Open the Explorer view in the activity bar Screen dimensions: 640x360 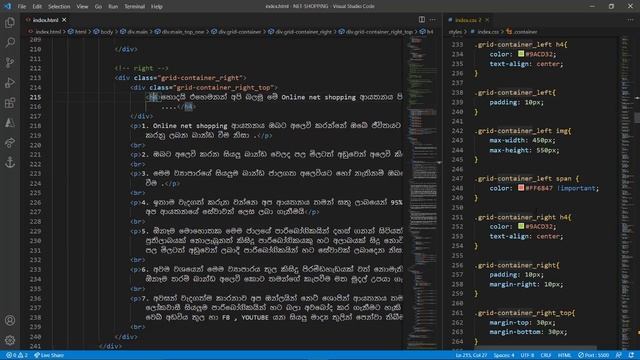tap(10, 22)
